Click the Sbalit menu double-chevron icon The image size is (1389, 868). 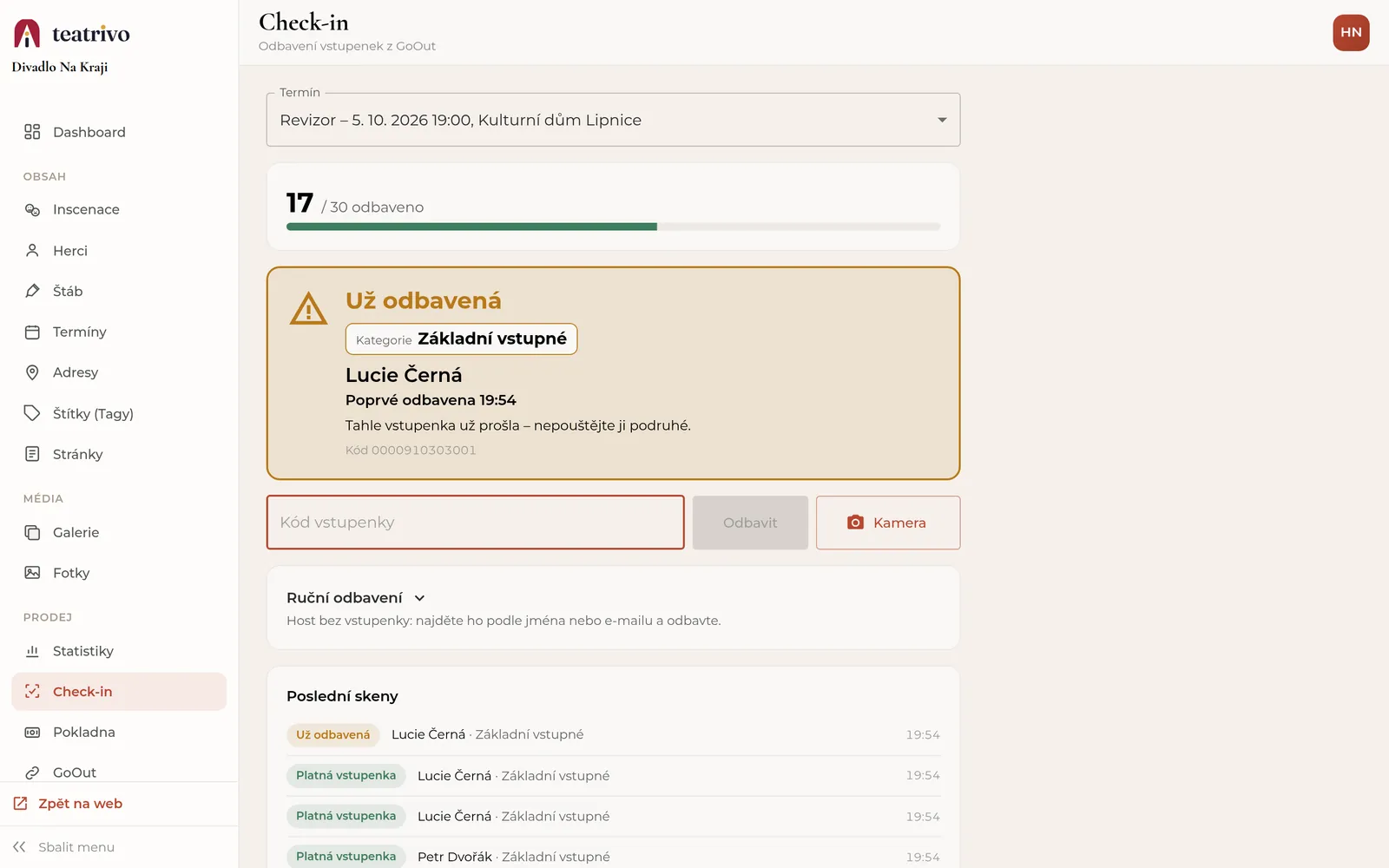(x=19, y=847)
